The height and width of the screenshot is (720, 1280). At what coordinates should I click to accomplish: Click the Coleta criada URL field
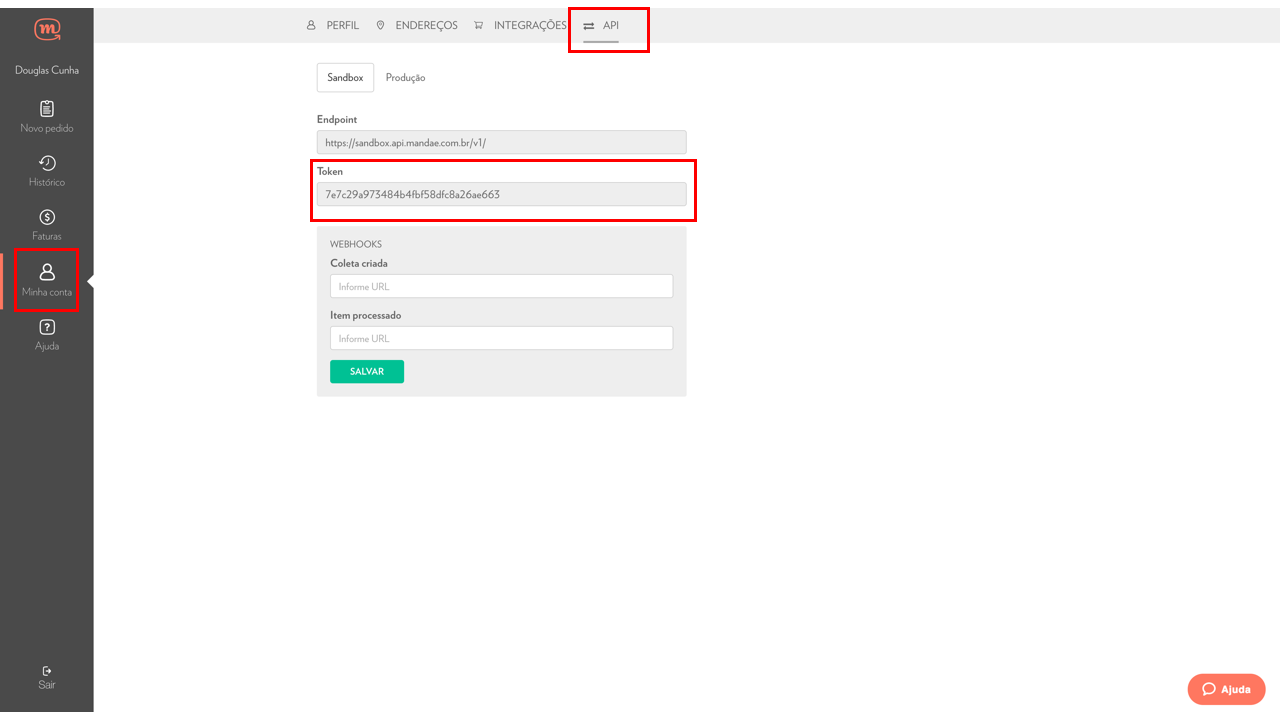(x=501, y=287)
